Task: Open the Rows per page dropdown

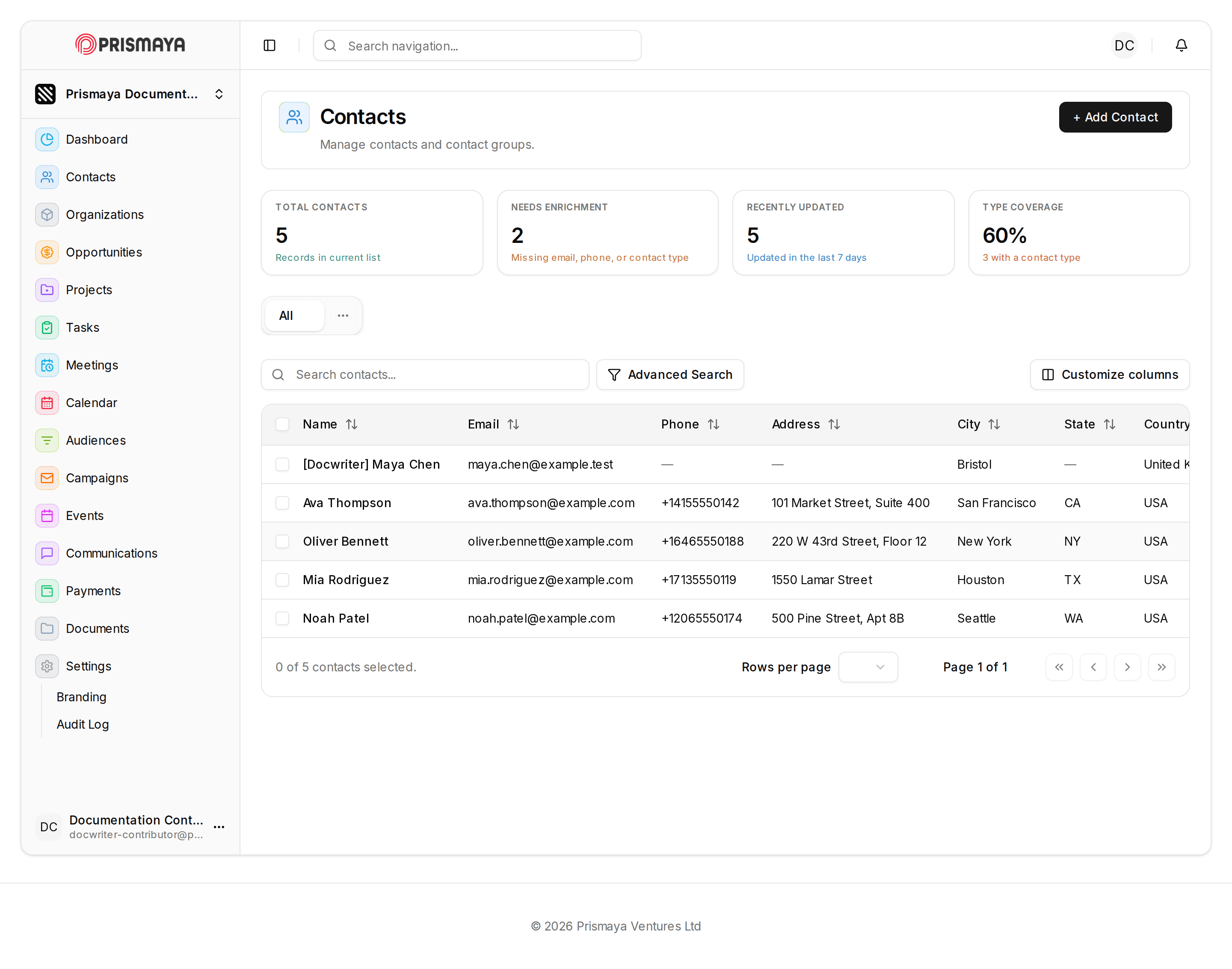Action: (x=868, y=667)
